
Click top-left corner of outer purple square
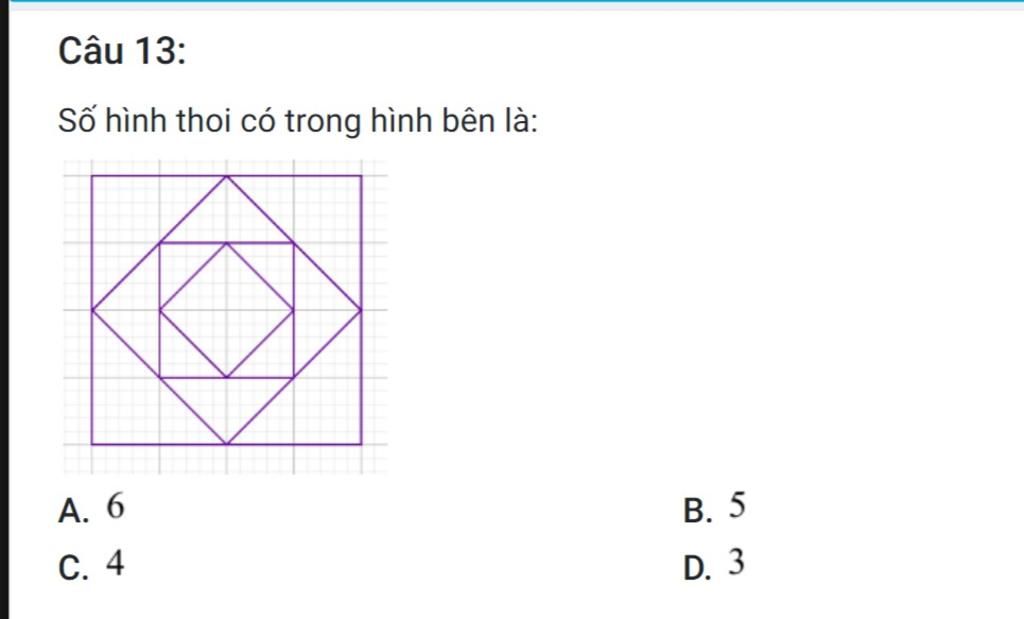tap(92, 176)
